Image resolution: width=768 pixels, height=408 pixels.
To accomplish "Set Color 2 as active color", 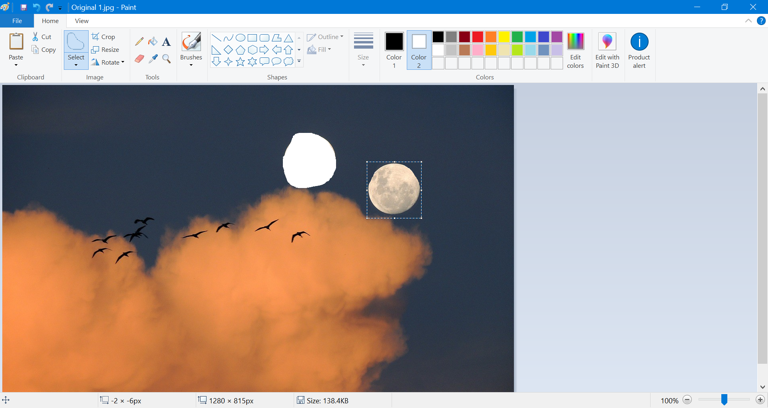I will 418,49.
